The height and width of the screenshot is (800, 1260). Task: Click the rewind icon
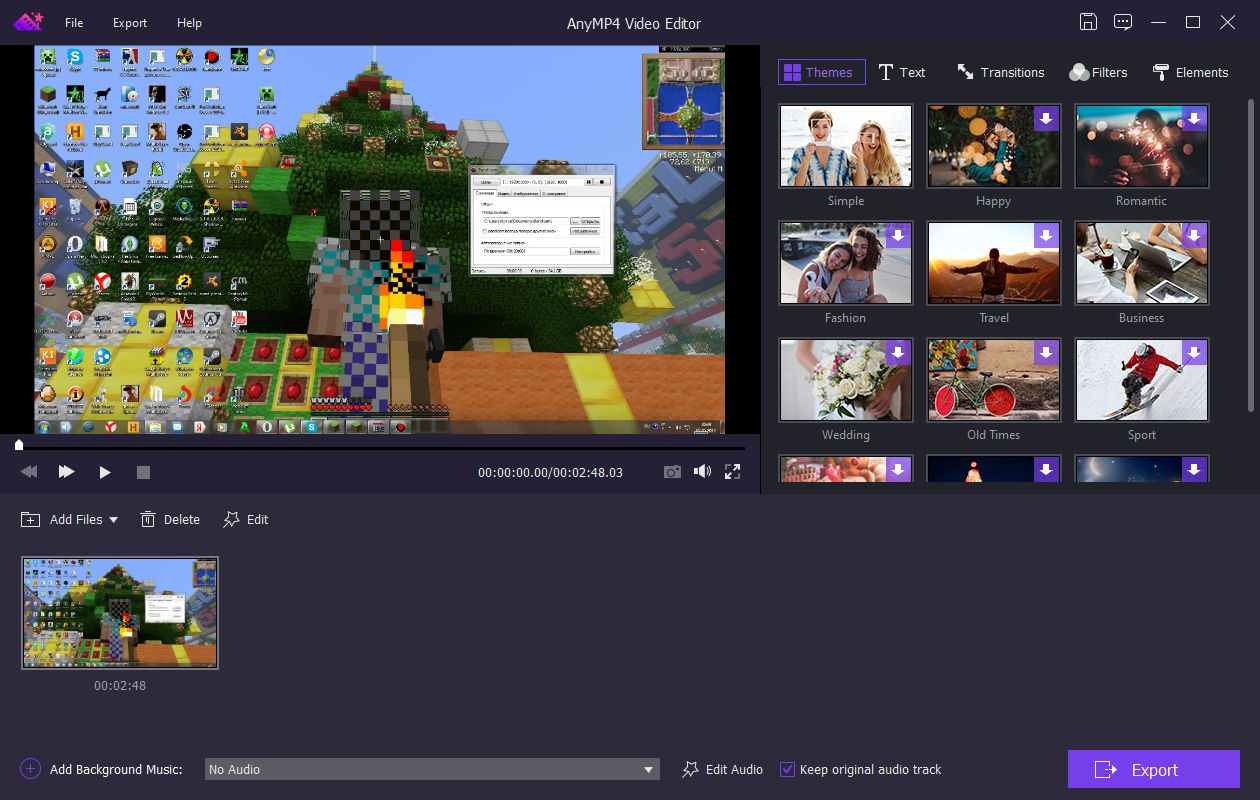tap(29, 472)
